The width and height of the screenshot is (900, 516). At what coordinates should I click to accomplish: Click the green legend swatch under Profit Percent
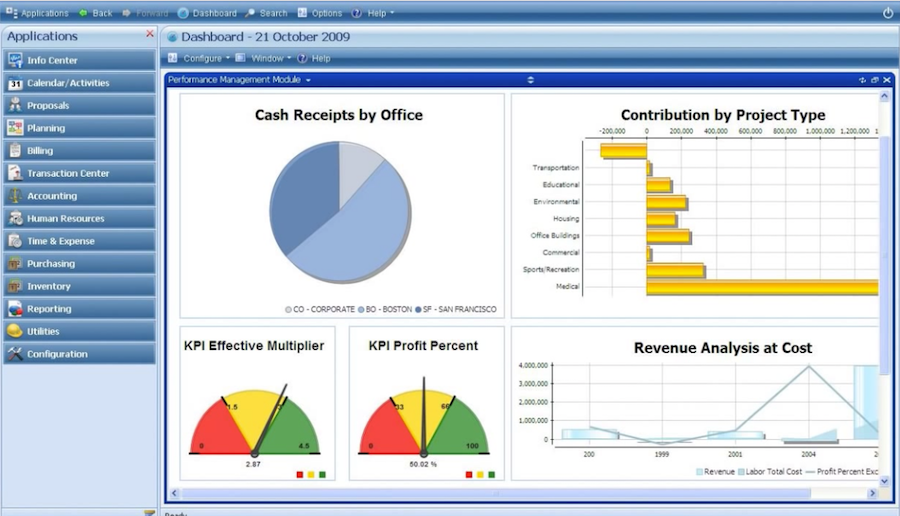point(491,475)
